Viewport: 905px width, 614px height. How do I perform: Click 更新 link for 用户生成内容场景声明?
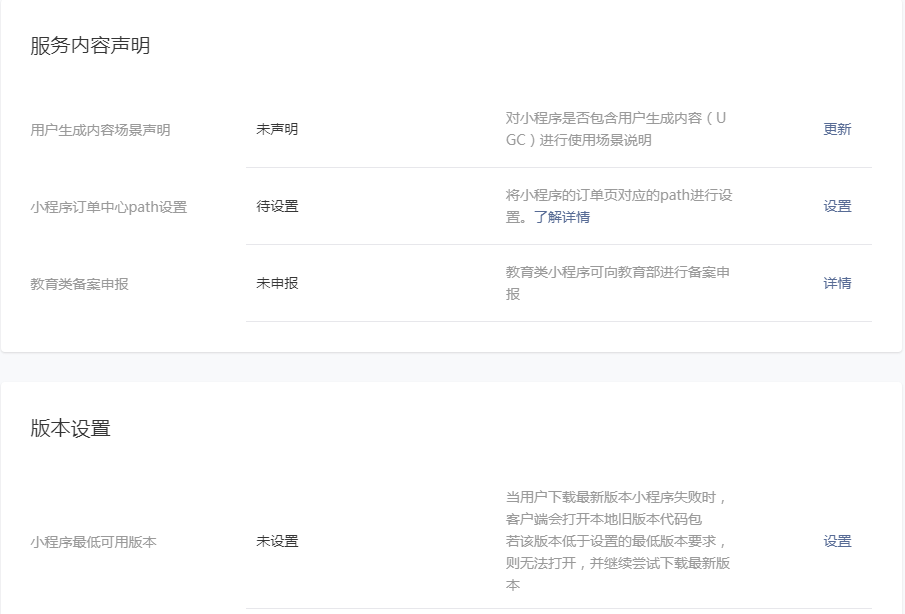(837, 129)
